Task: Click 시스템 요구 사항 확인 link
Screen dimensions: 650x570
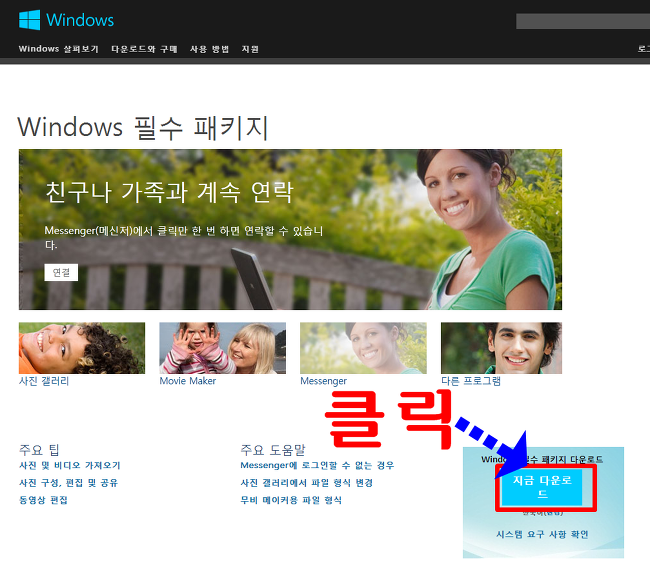Action: 542,534
